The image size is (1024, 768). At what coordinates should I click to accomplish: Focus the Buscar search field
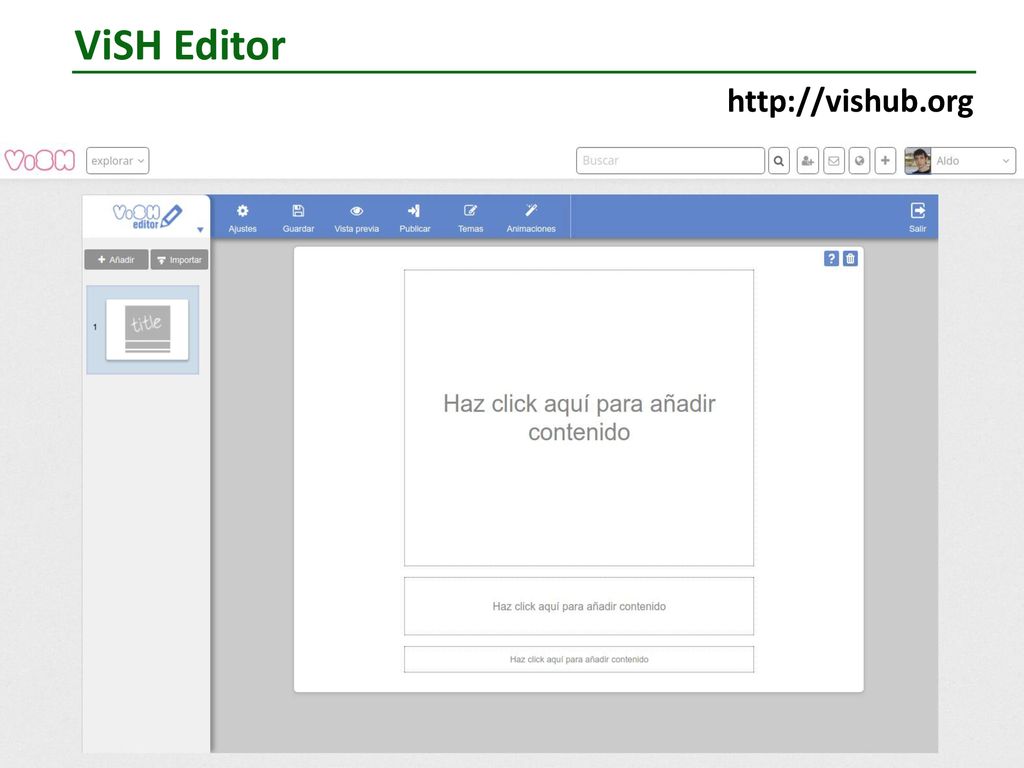tap(670, 161)
